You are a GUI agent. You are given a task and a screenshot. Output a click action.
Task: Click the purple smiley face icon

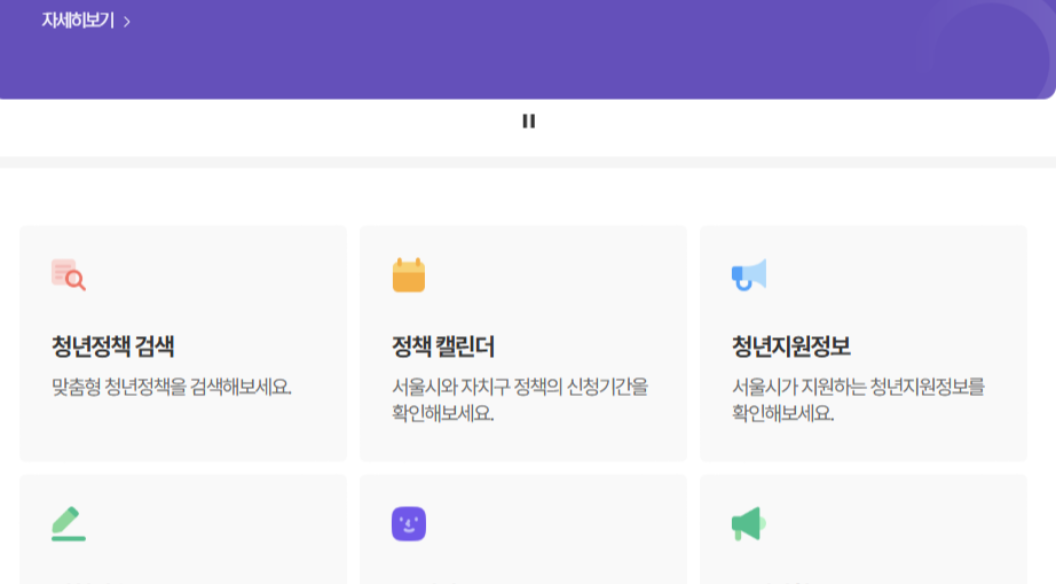409,524
